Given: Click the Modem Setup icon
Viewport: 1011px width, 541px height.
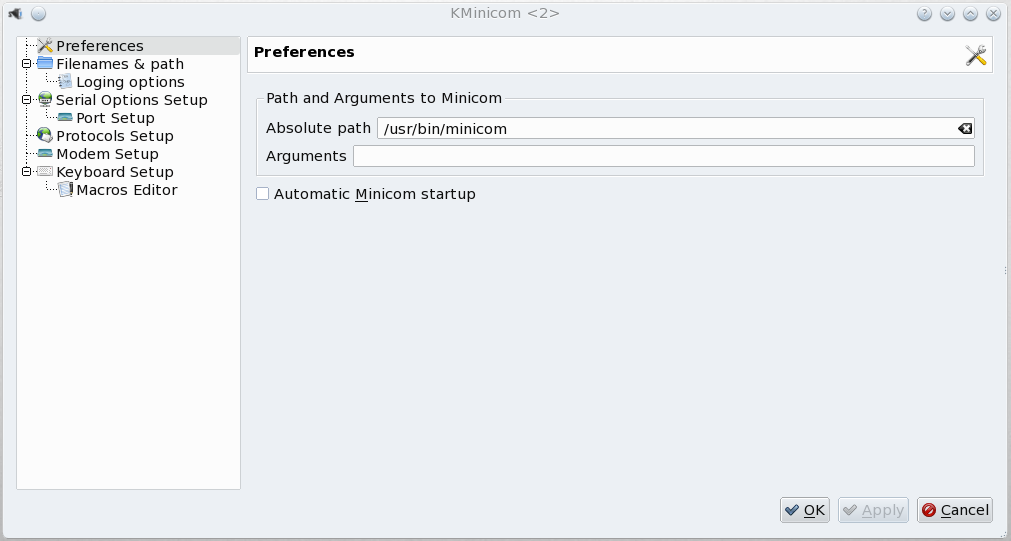Looking at the screenshot, I should tap(45, 154).
